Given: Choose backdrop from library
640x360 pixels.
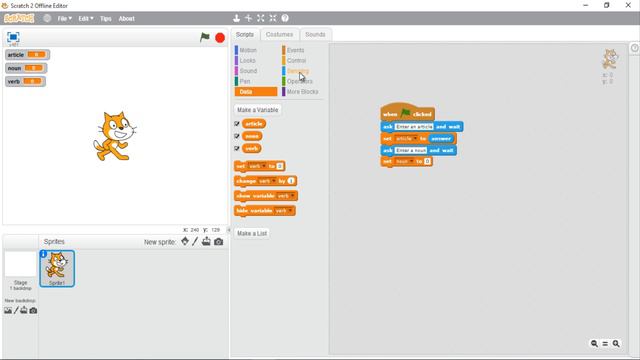Looking at the screenshot, I should (8, 311).
